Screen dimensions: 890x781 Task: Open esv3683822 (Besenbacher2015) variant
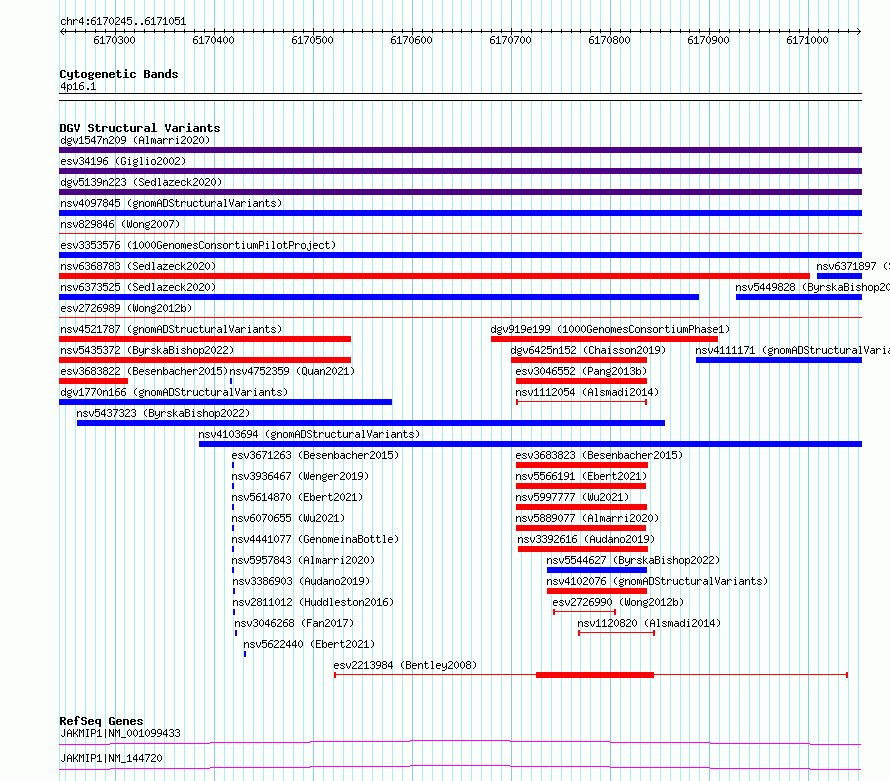click(x=144, y=371)
